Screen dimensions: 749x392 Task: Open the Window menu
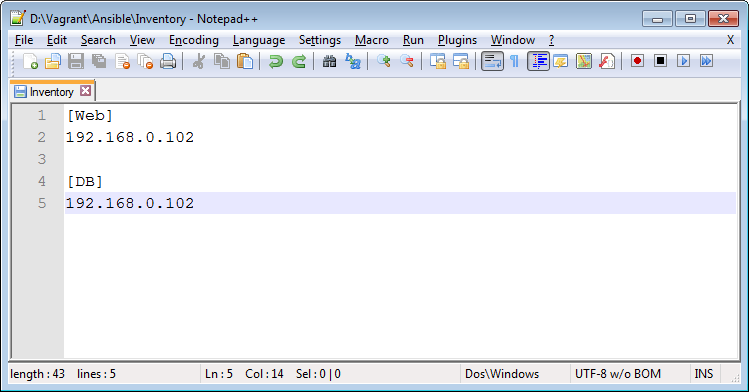pyautogui.click(x=513, y=40)
